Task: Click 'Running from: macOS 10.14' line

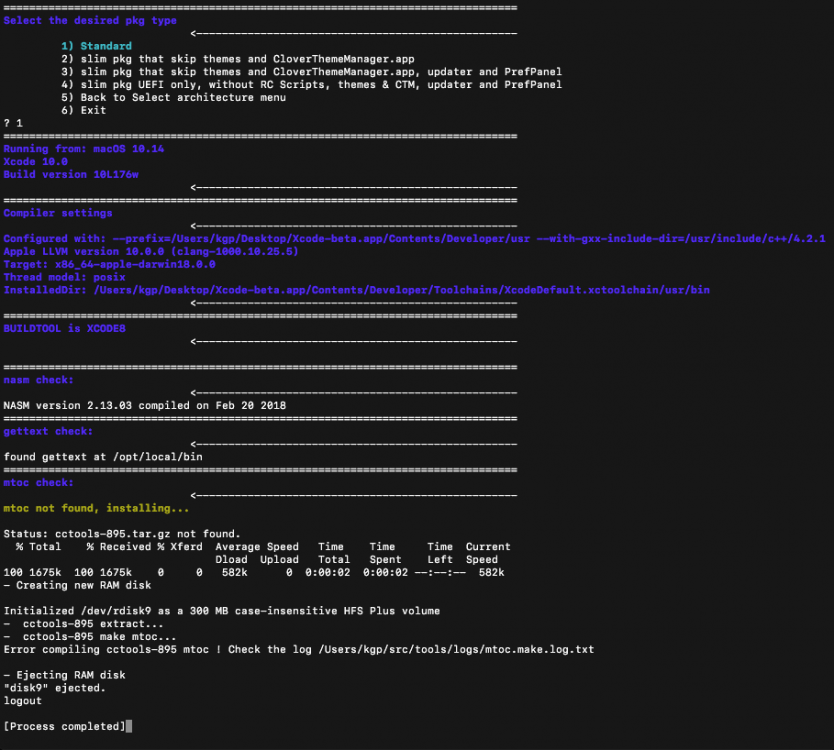Action: tap(84, 149)
